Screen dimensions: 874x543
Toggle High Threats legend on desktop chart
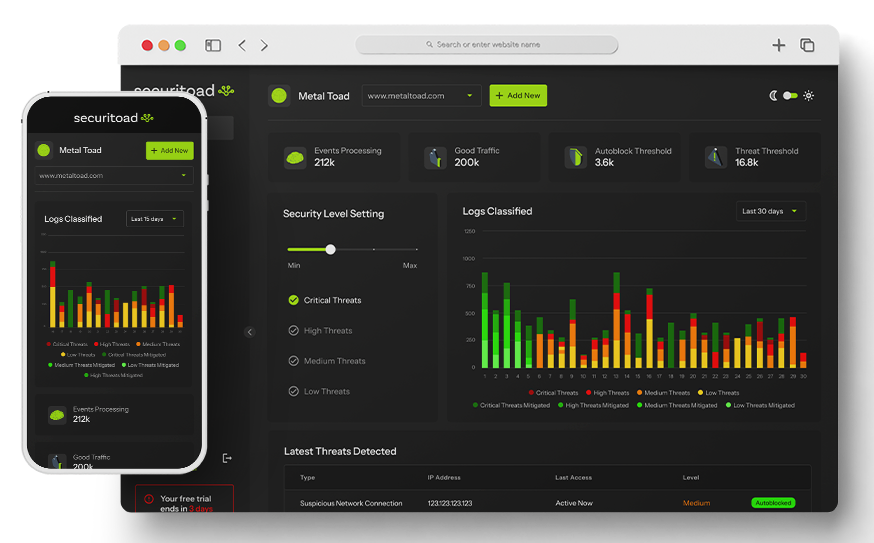tap(608, 393)
